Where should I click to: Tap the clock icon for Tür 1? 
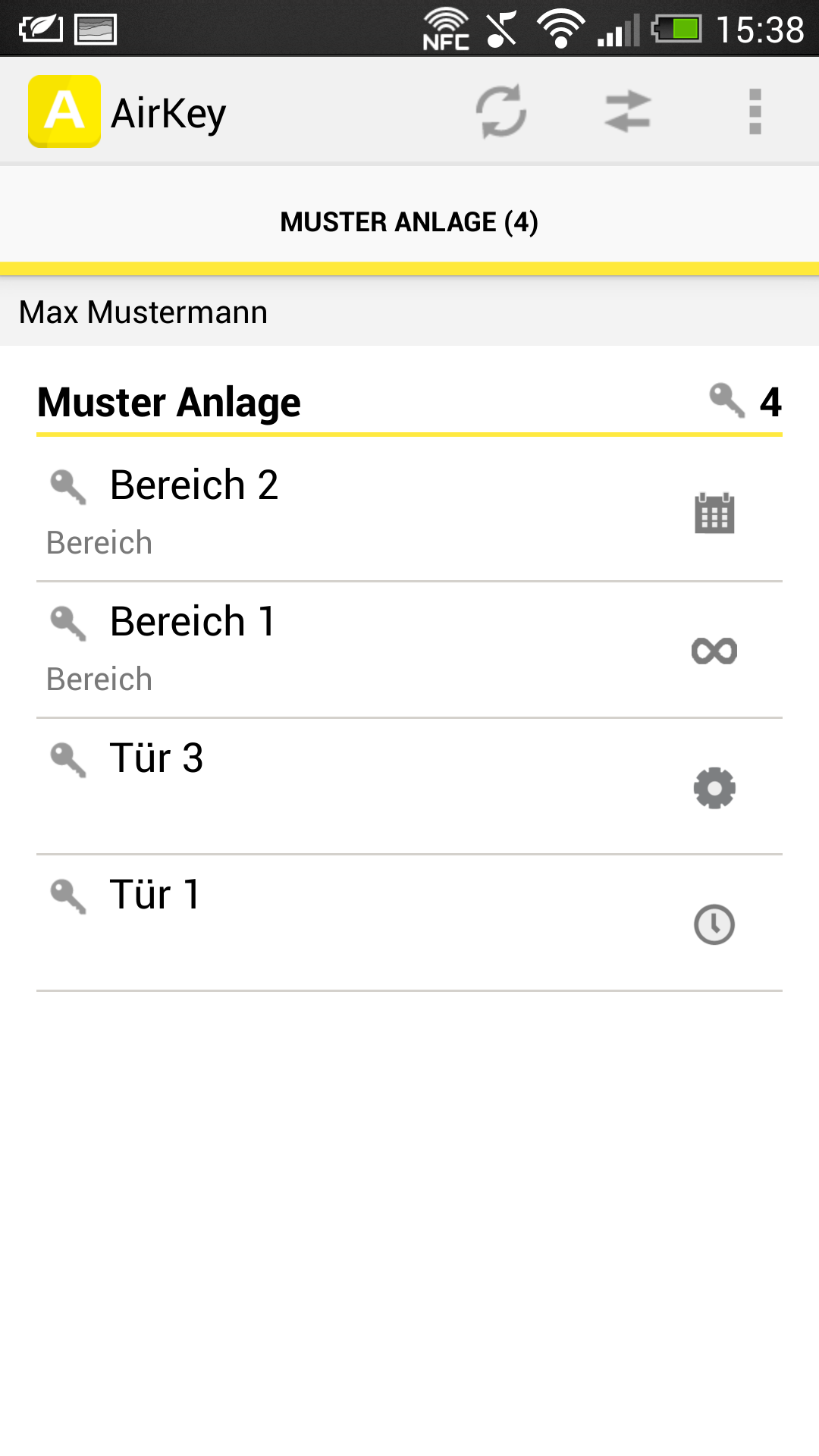(x=714, y=924)
